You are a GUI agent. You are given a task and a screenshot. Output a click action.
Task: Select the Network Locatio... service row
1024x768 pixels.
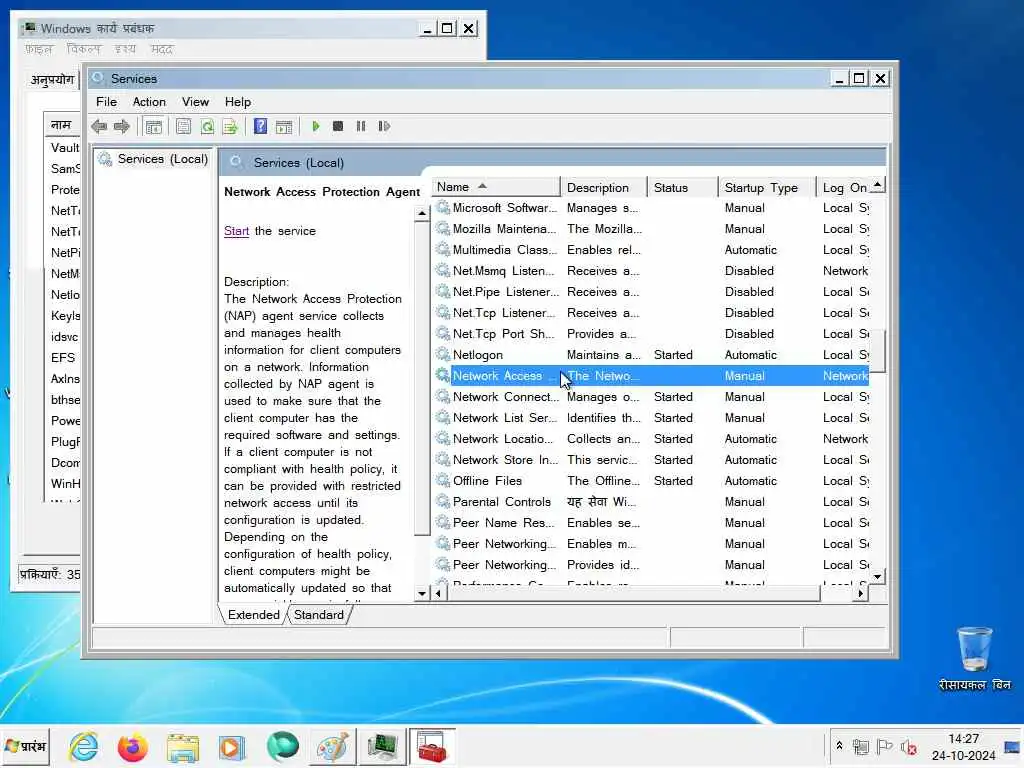651,439
